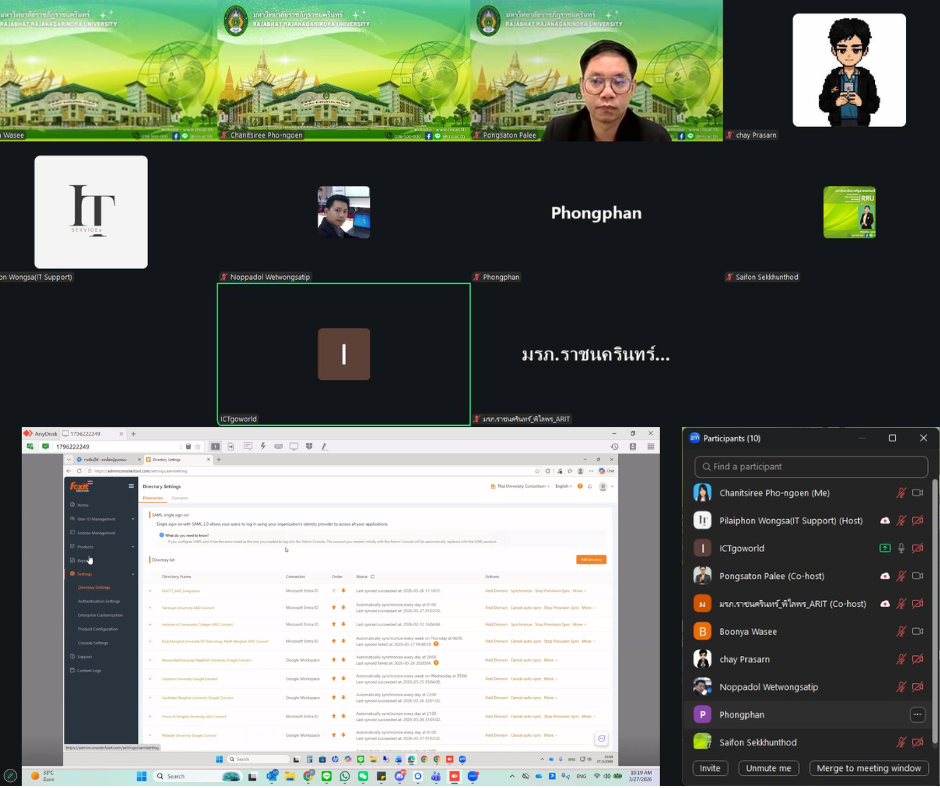Screen dimensions: 940x788
Task: Focus the Find a participant search field
Action: [x=810, y=467]
